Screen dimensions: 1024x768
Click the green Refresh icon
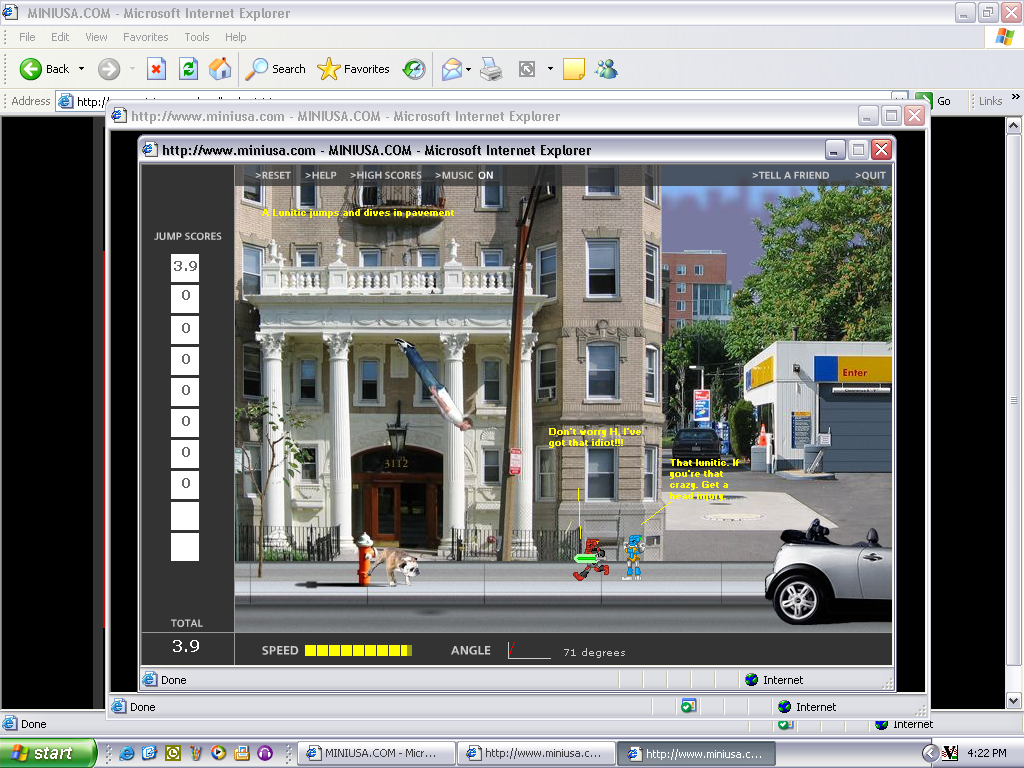point(188,69)
